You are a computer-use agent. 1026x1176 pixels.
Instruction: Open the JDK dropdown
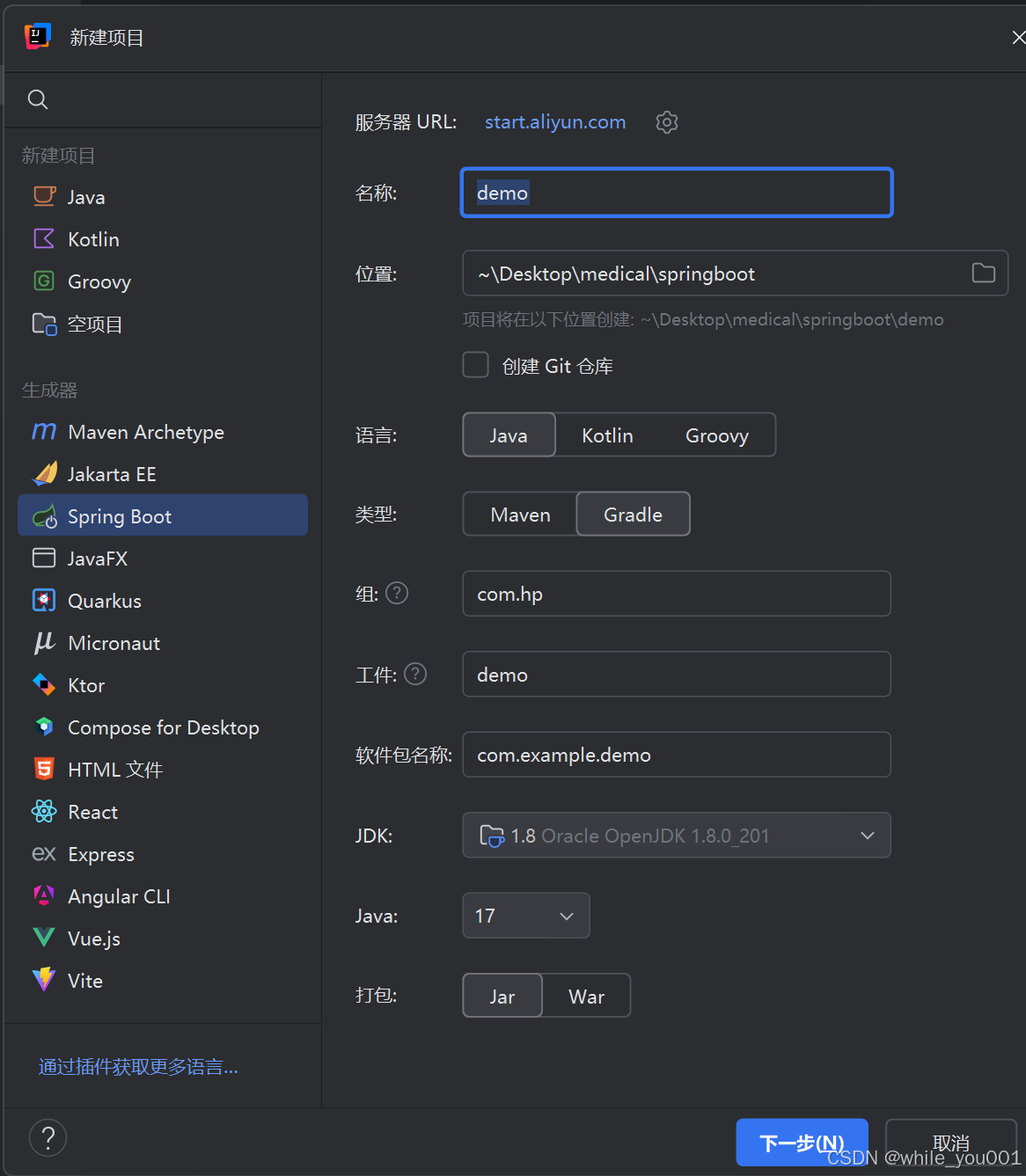tap(677, 836)
